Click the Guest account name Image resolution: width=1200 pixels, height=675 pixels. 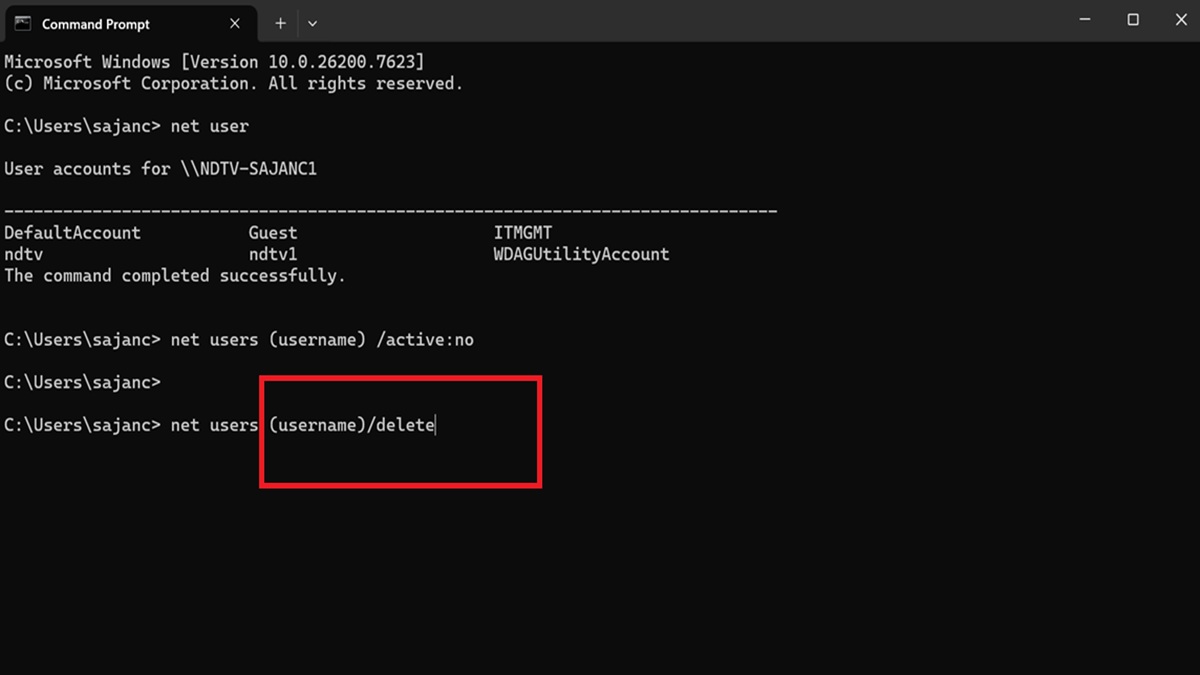pyautogui.click(x=273, y=233)
